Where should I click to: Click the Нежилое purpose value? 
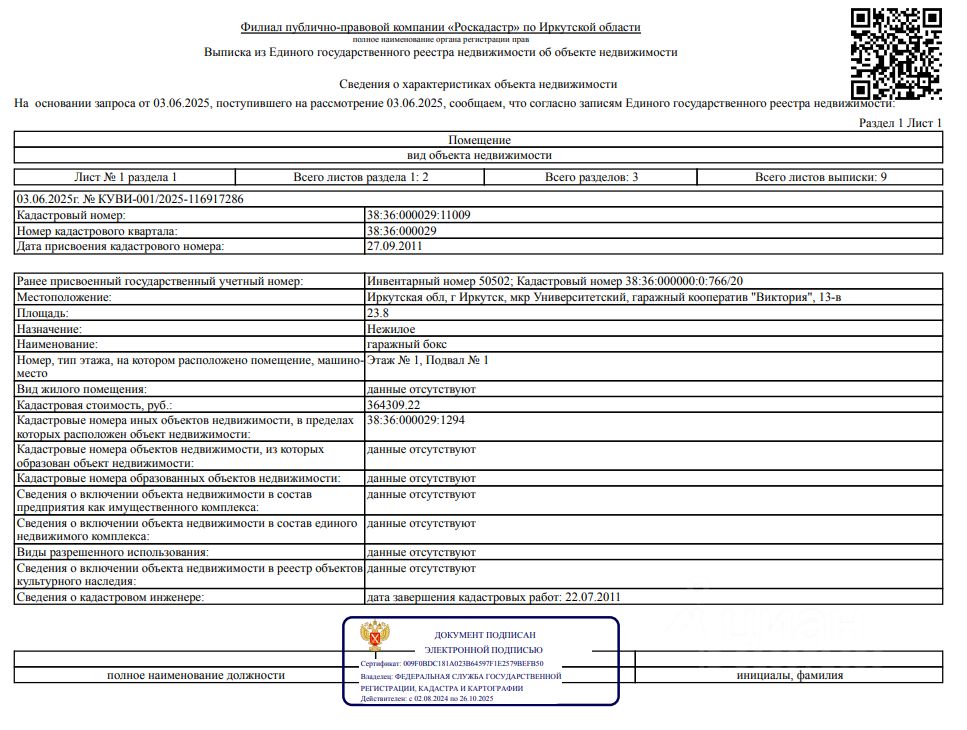click(391, 329)
